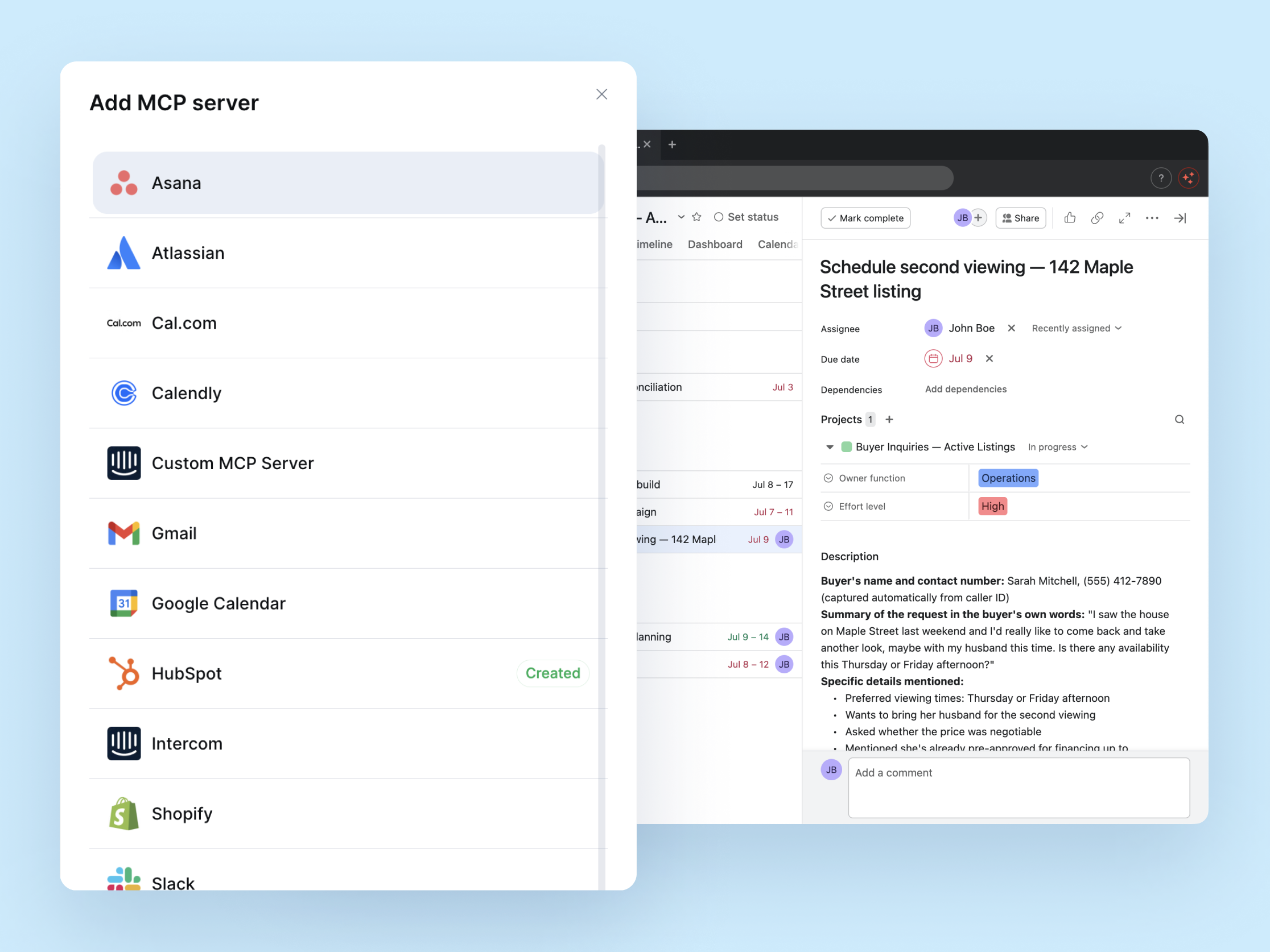Pick the Cal.com logo entry
This screenshot has height=952, width=1270.
[x=123, y=323]
